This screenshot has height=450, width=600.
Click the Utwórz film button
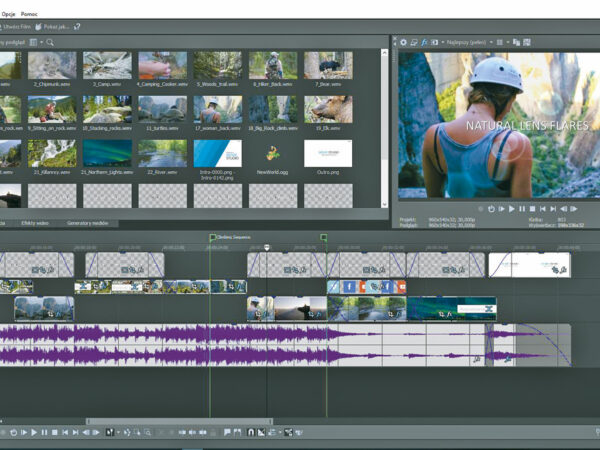(19, 25)
